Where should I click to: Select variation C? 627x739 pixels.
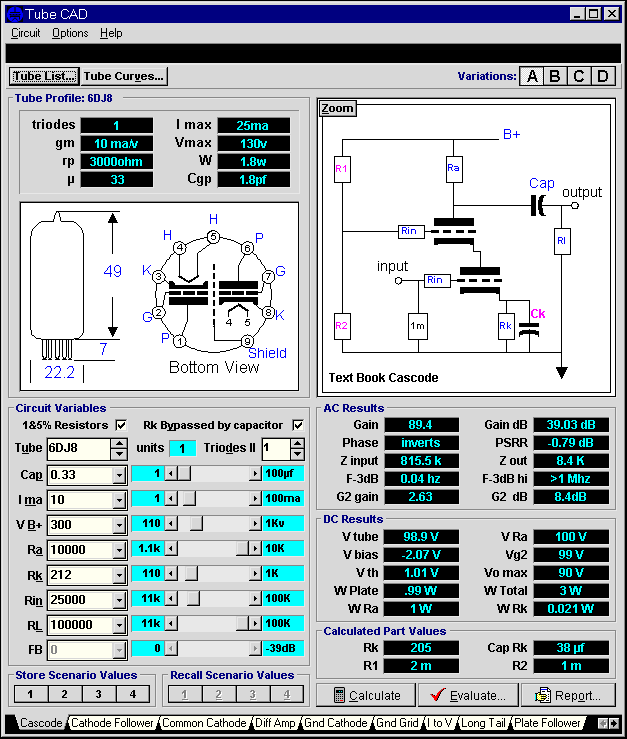(579, 76)
